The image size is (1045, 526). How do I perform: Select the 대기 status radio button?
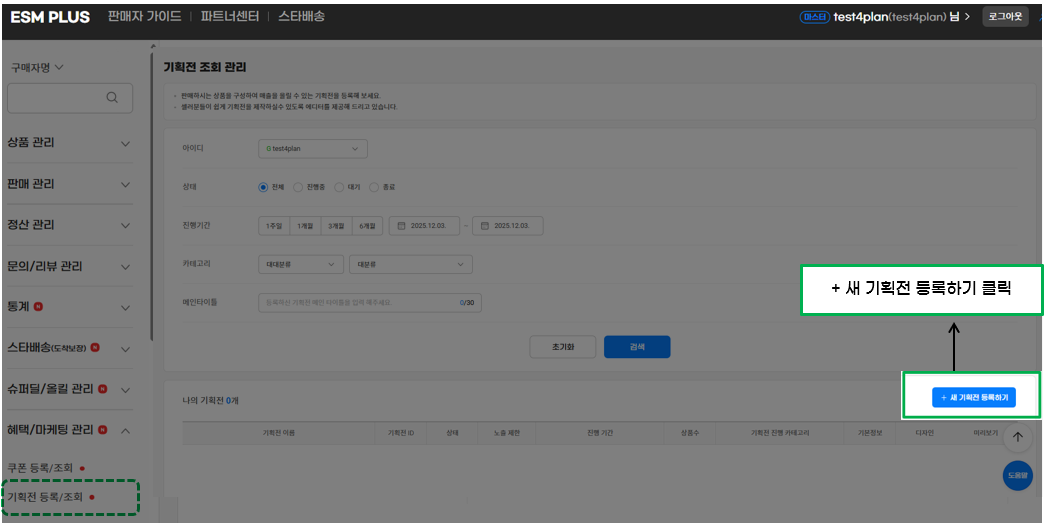point(339,187)
